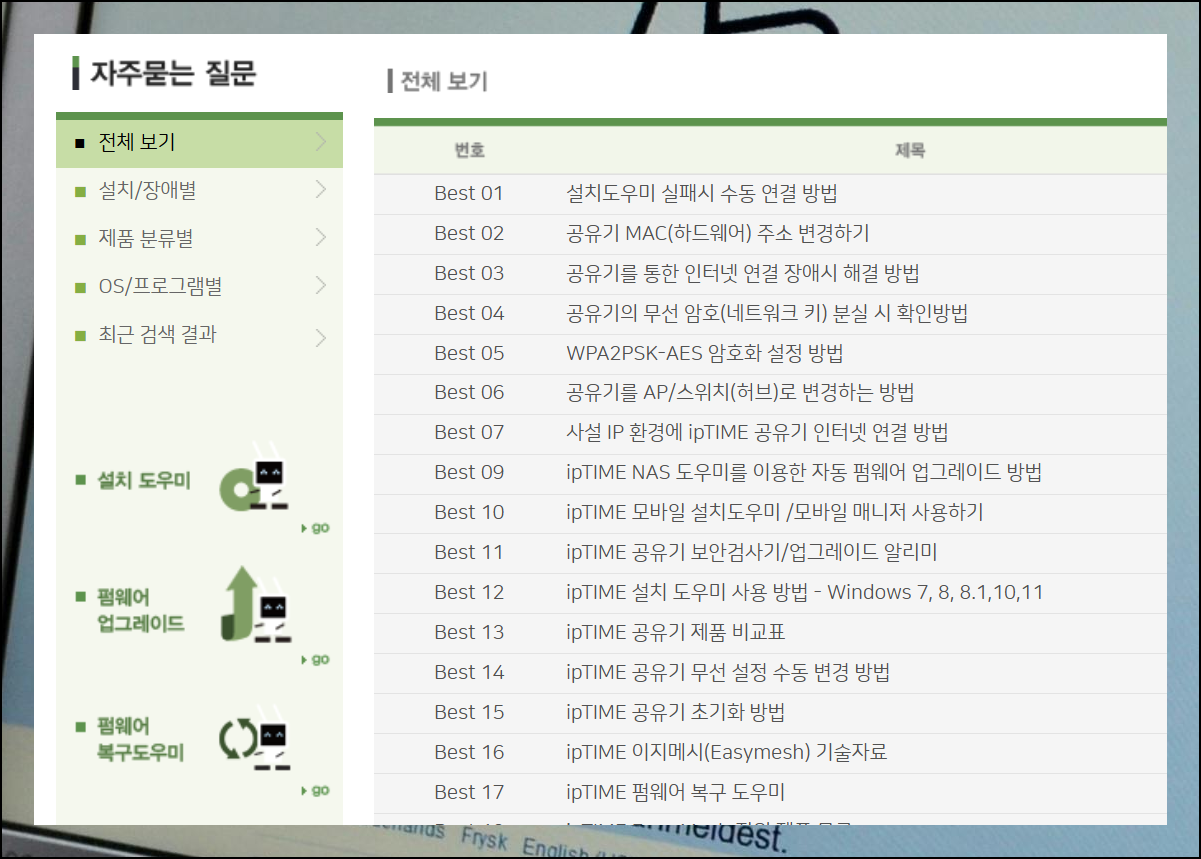Viewport: 1201px width, 859px height.
Task: Click the Best 16 number cell
Action: pyautogui.click(x=469, y=752)
